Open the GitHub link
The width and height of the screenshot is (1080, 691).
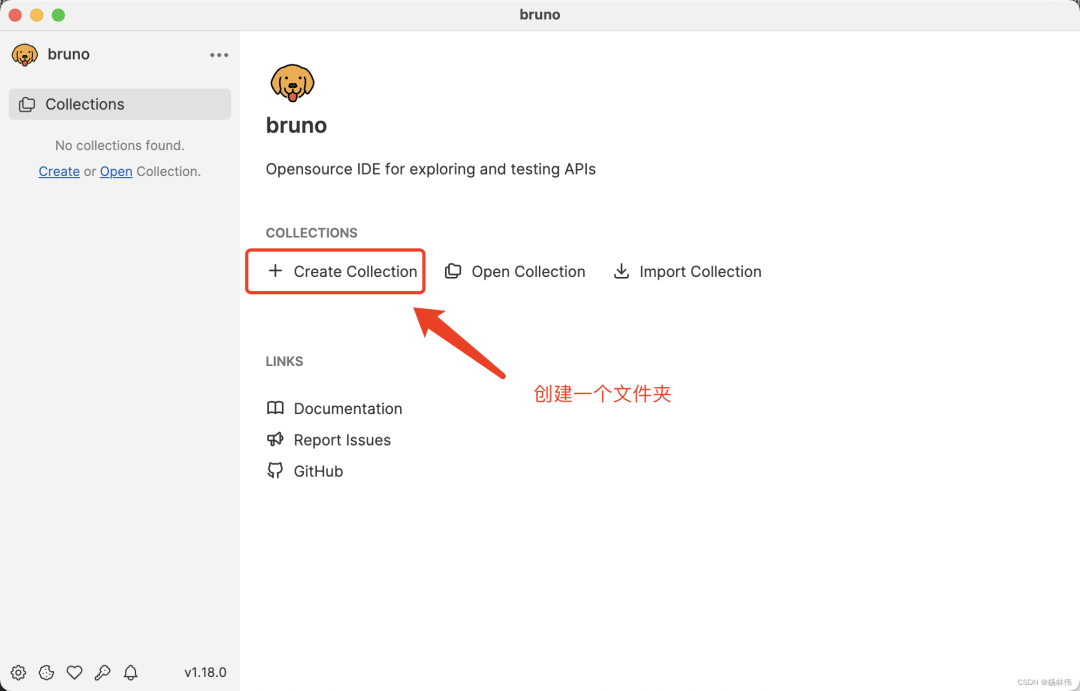(x=304, y=471)
